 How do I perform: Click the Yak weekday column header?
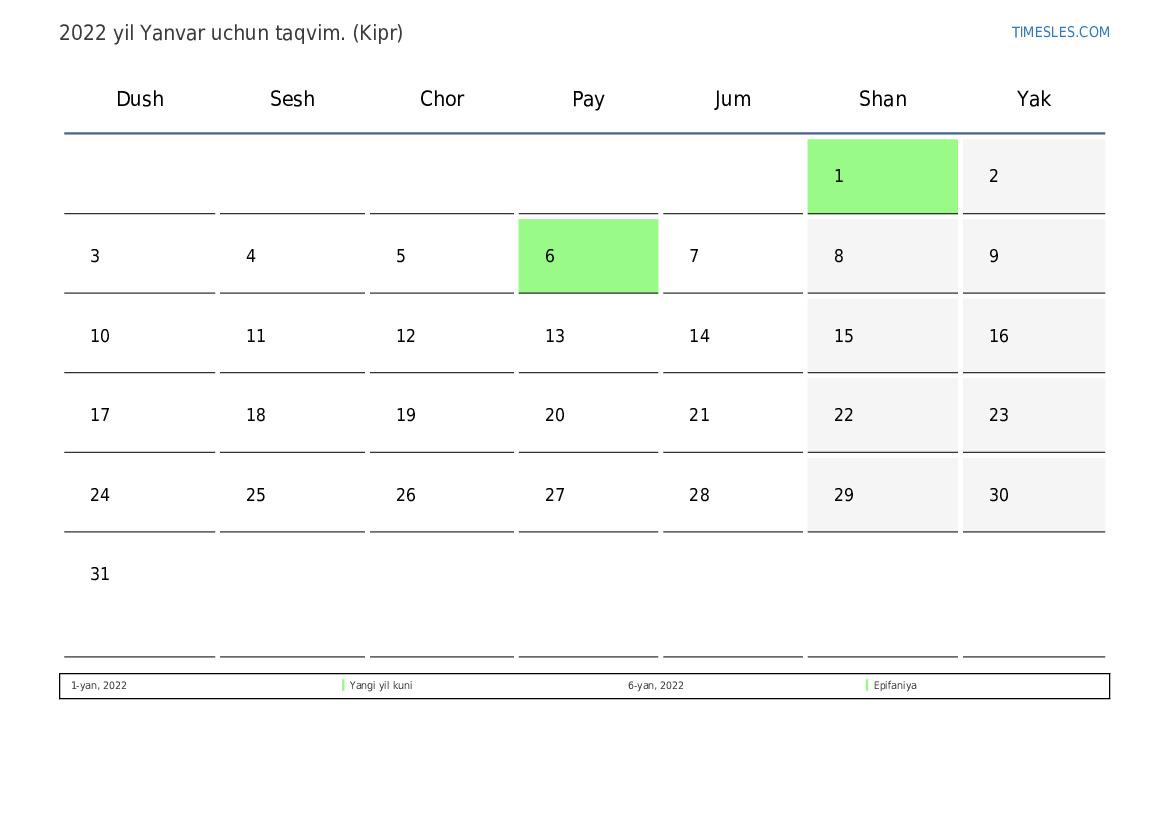tap(1033, 99)
